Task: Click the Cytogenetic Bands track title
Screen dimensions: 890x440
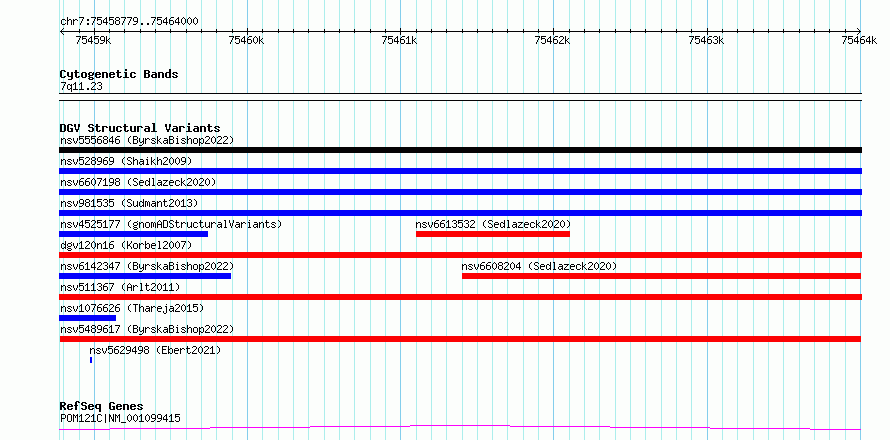Action: (119, 74)
